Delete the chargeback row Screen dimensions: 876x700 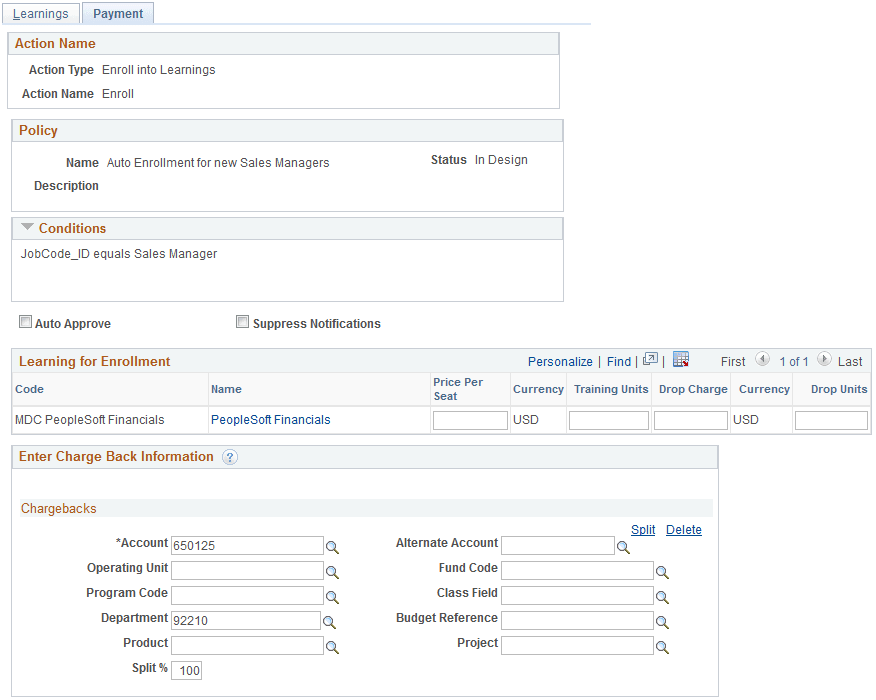coord(683,529)
